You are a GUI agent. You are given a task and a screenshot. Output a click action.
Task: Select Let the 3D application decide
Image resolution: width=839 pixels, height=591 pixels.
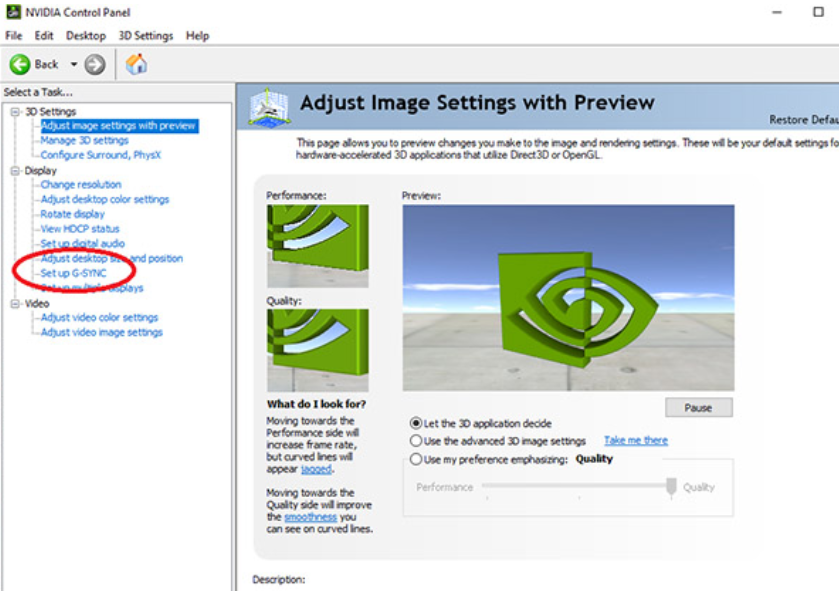click(416, 424)
